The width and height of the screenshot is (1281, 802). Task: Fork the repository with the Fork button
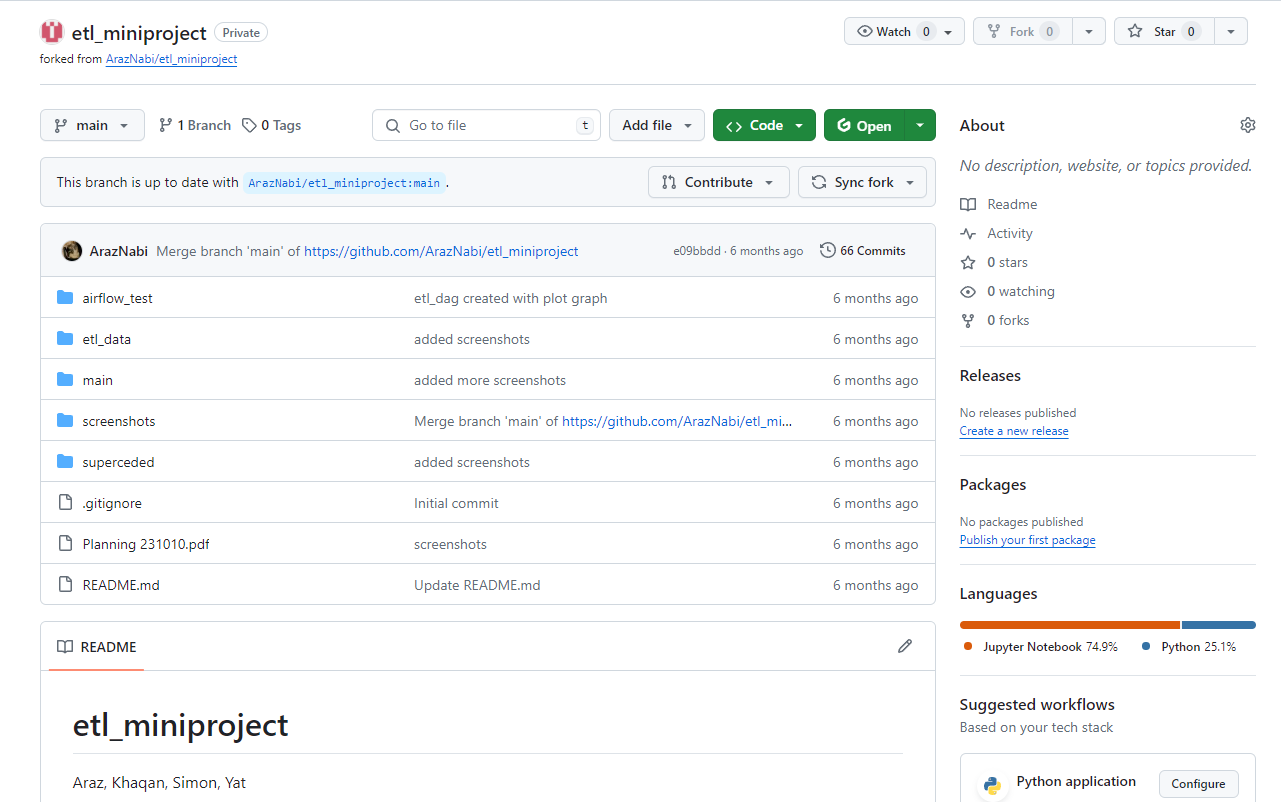click(x=1022, y=31)
